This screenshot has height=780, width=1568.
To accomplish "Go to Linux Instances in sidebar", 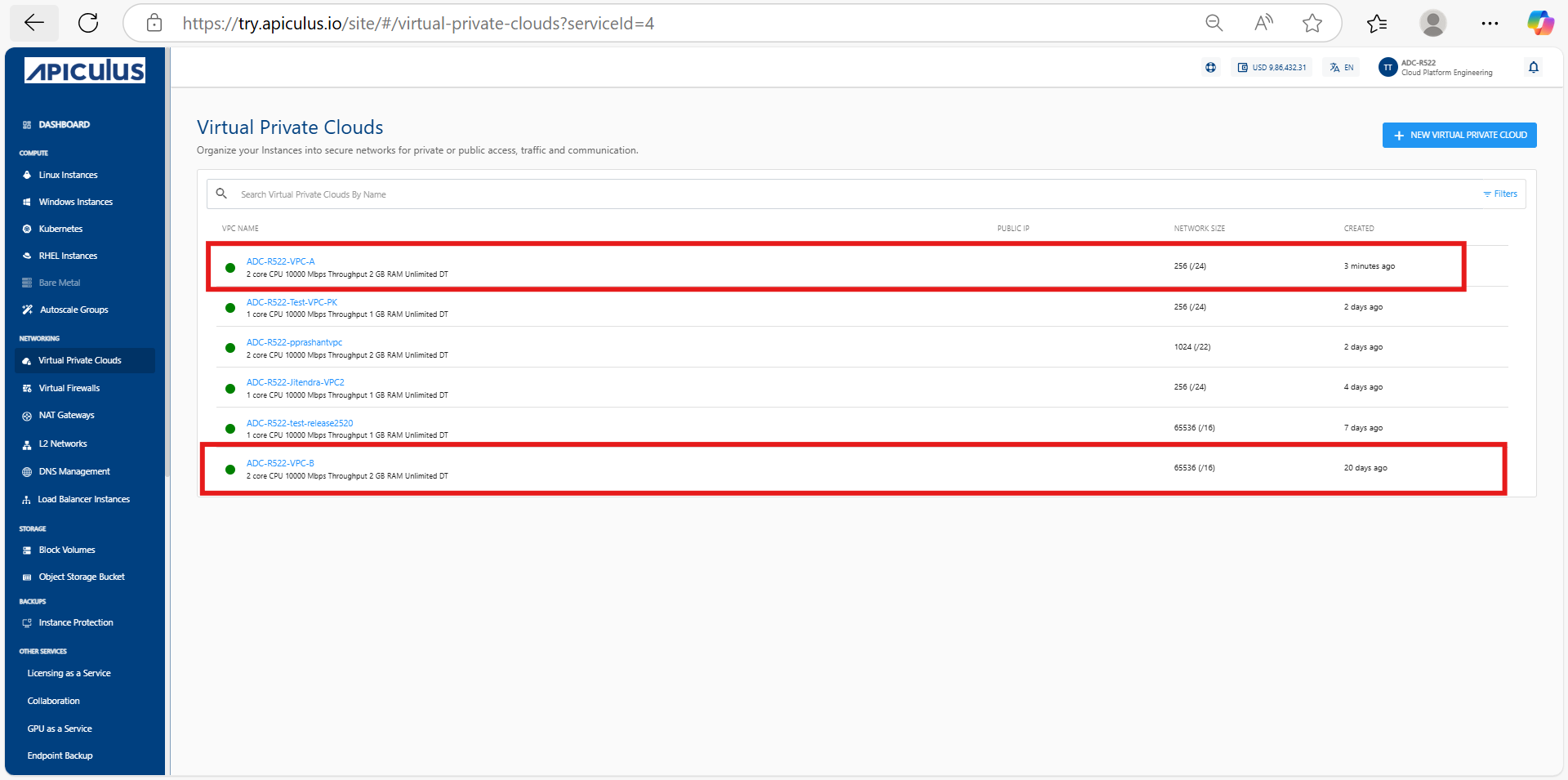I will [x=68, y=175].
